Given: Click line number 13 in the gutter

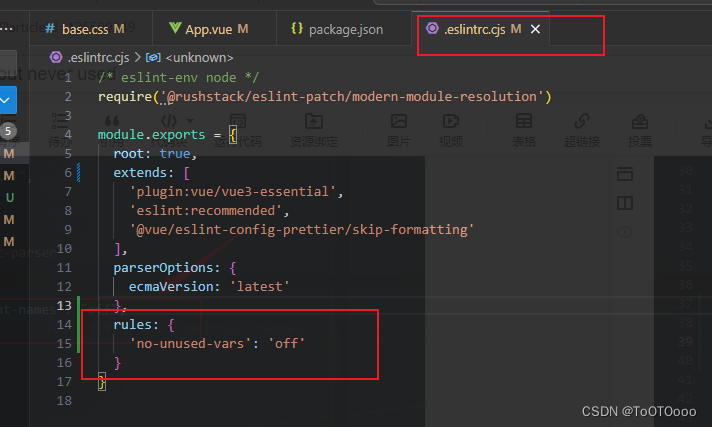Looking at the screenshot, I should pos(64,305).
